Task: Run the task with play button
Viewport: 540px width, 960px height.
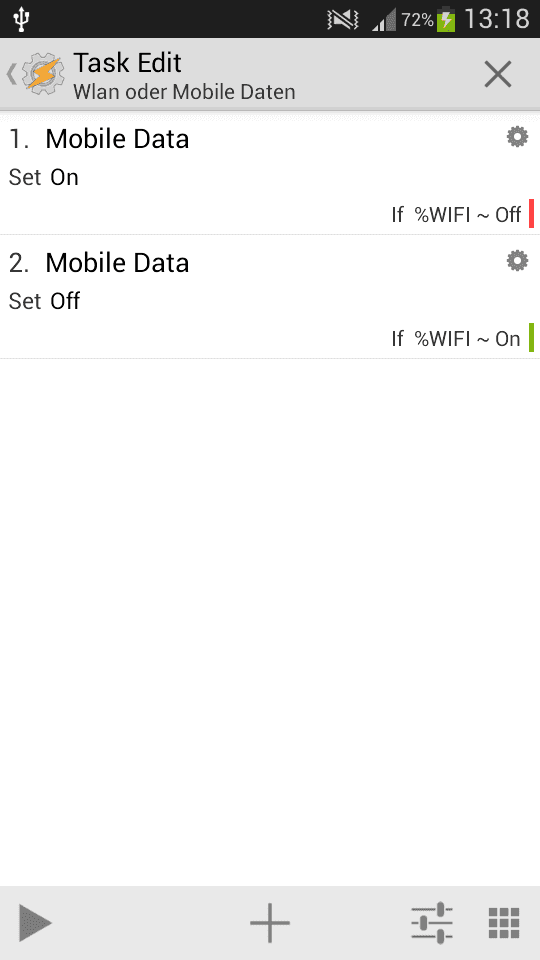Action: (x=35, y=923)
